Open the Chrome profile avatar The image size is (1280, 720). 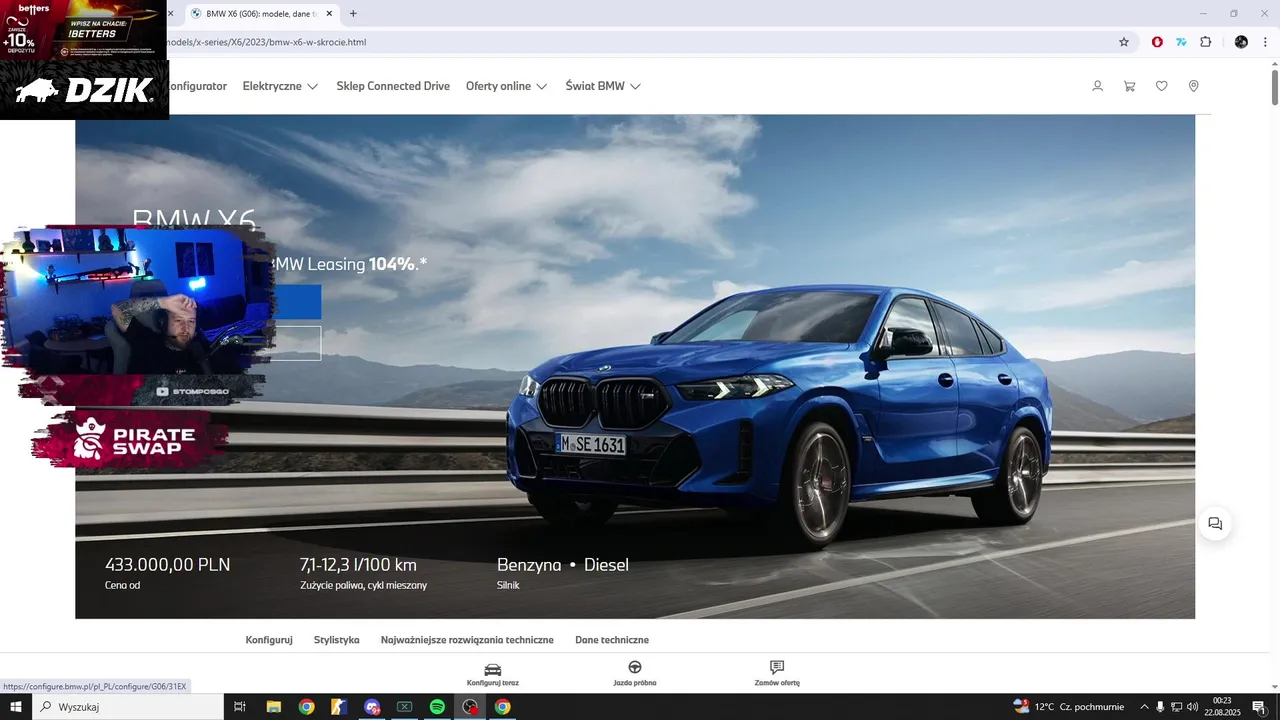pos(1241,42)
